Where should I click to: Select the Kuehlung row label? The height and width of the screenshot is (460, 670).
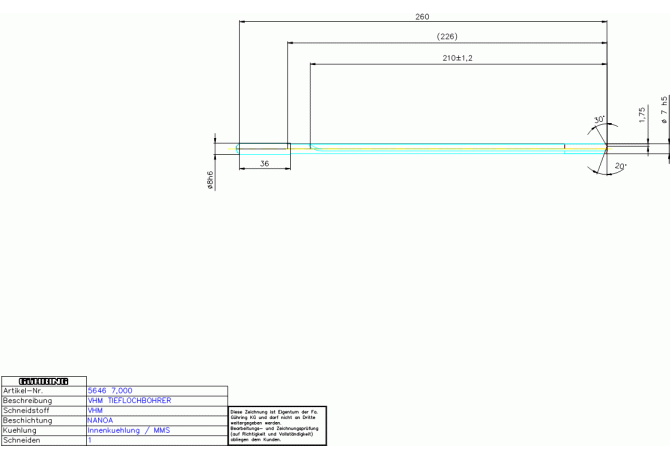[20, 430]
